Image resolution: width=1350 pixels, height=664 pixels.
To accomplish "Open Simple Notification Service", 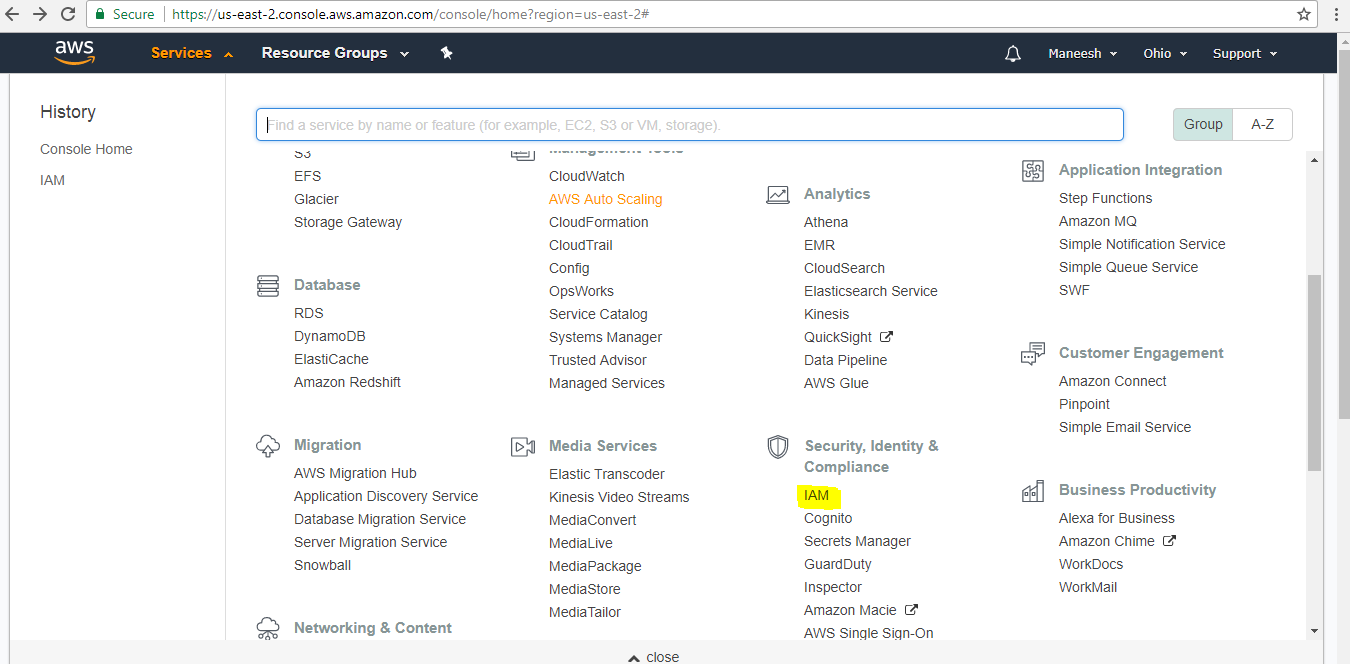I will [x=1142, y=244].
